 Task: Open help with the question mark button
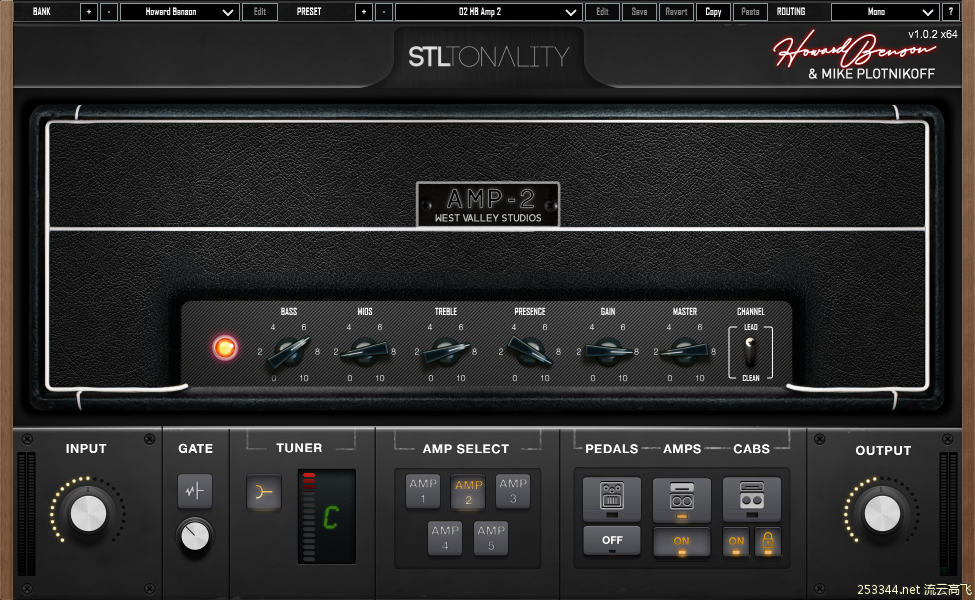(x=950, y=11)
